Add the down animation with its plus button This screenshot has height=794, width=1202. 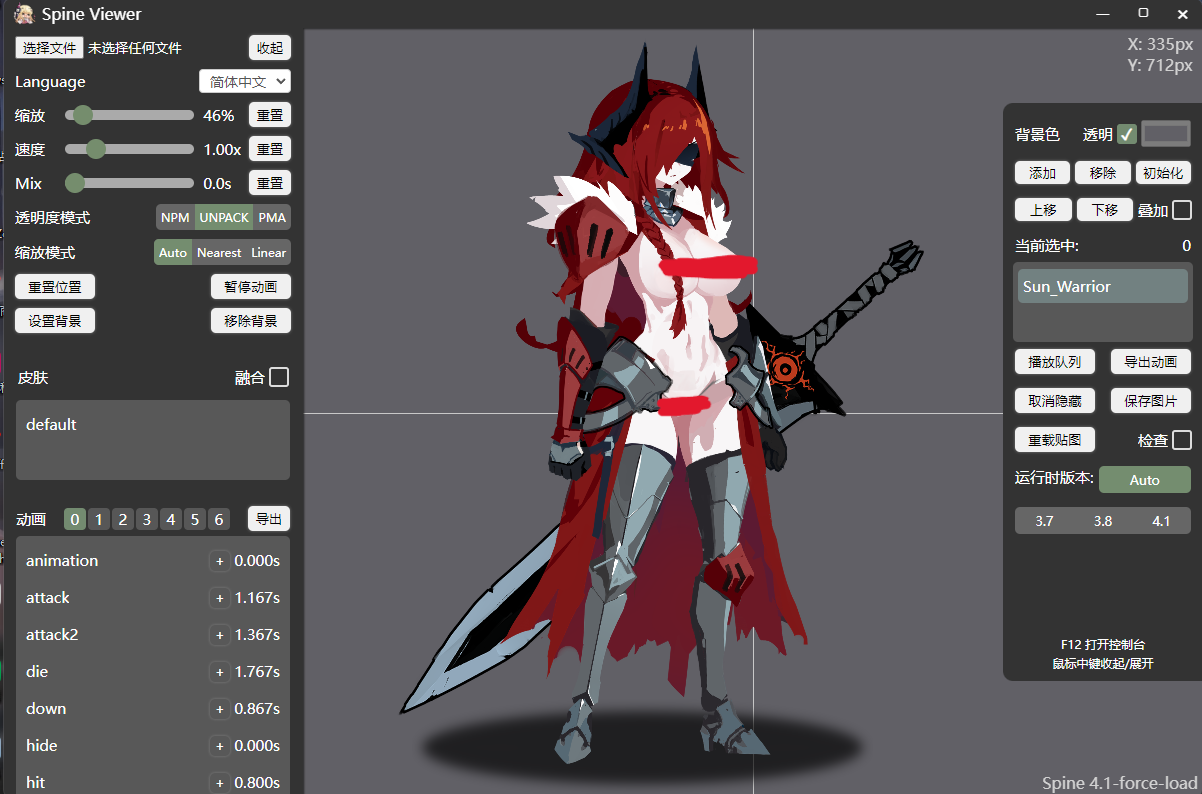pyautogui.click(x=219, y=709)
